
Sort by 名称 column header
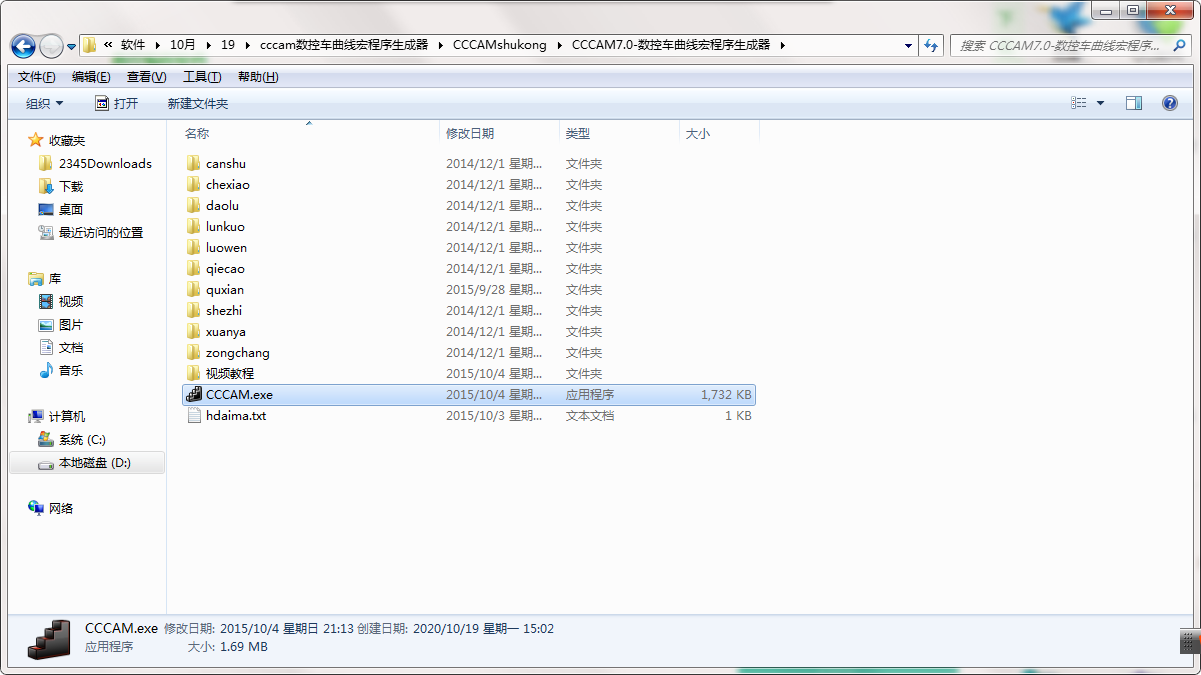coord(197,133)
